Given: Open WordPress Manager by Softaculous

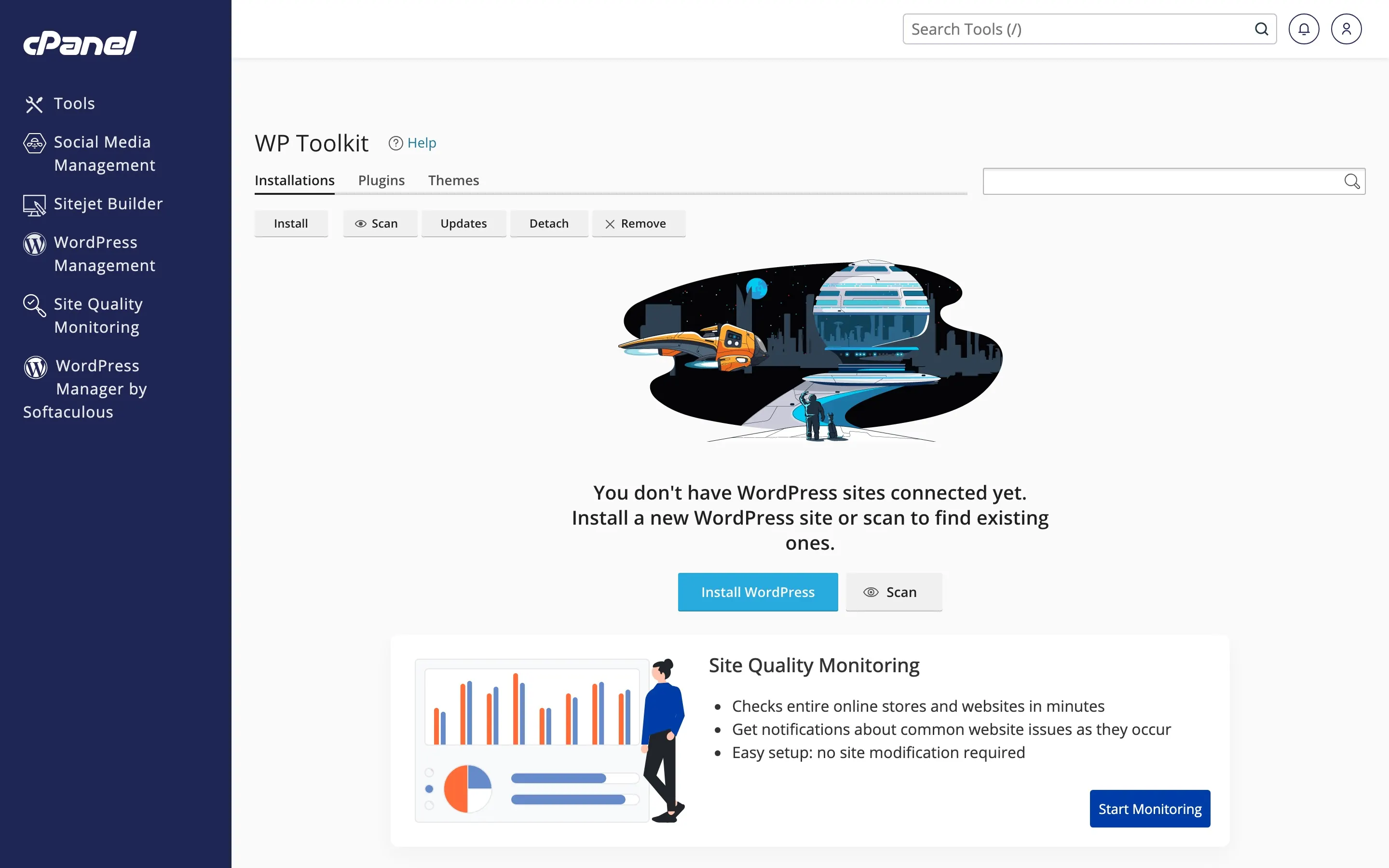Looking at the screenshot, I should (x=85, y=389).
